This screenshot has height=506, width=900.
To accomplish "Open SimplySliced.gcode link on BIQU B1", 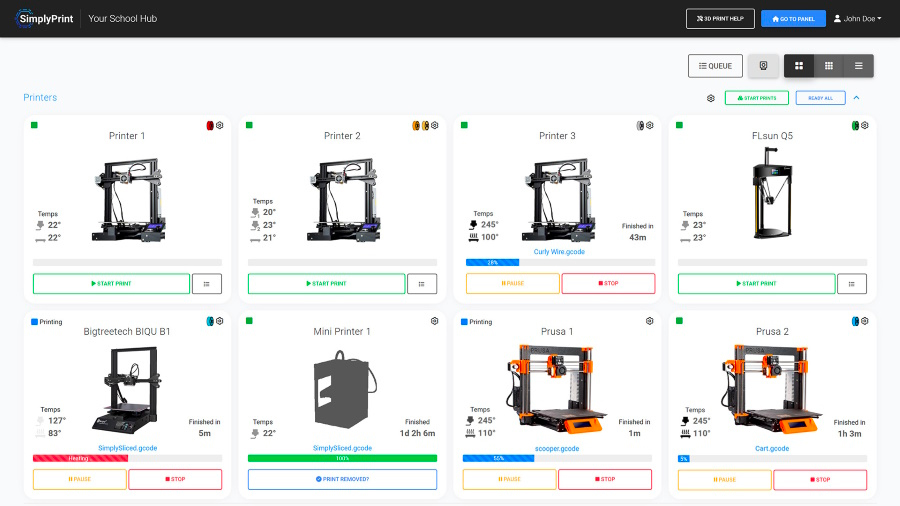I will [x=127, y=448].
